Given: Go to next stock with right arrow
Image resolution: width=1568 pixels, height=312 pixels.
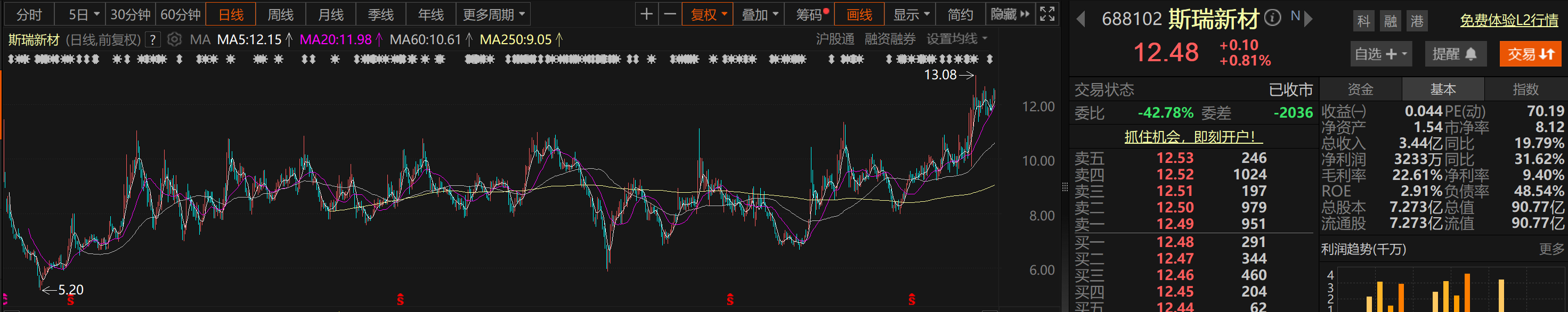Looking at the screenshot, I should tap(1308, 19).
